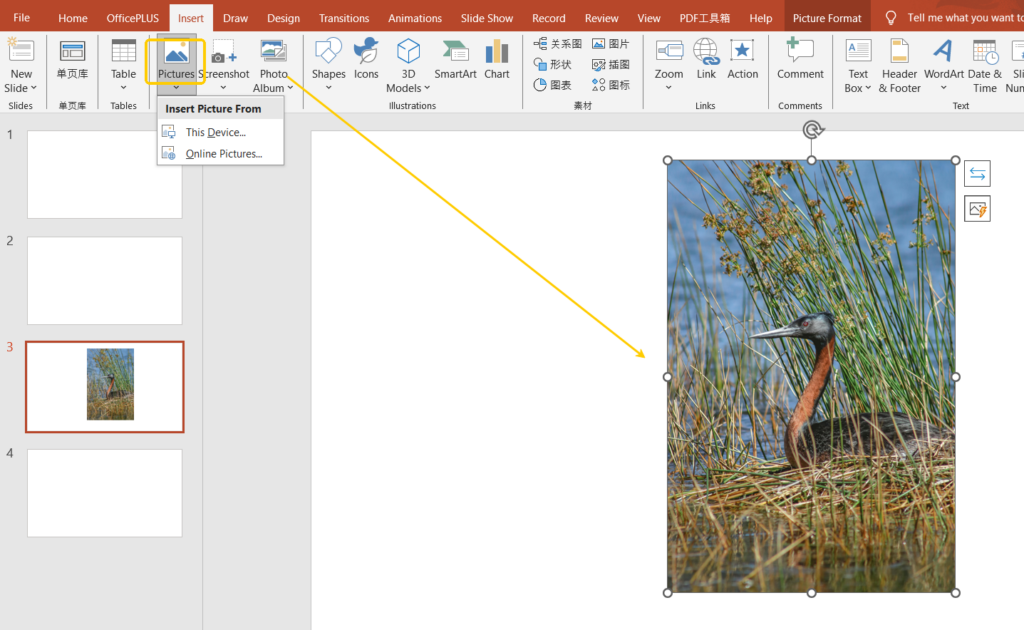Viewport: 1024px width, 630px height.
Task: Click the picture designer icon beside image
Action: point(977,209)
